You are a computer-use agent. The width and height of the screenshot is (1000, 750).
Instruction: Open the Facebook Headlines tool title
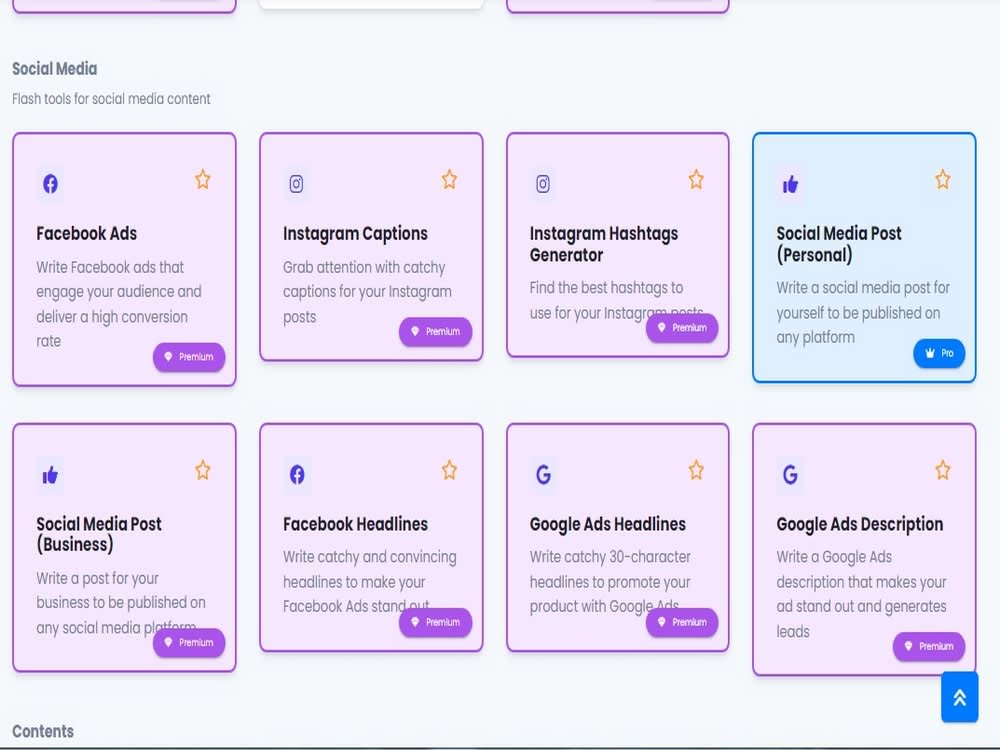click(x=355, y=524)
